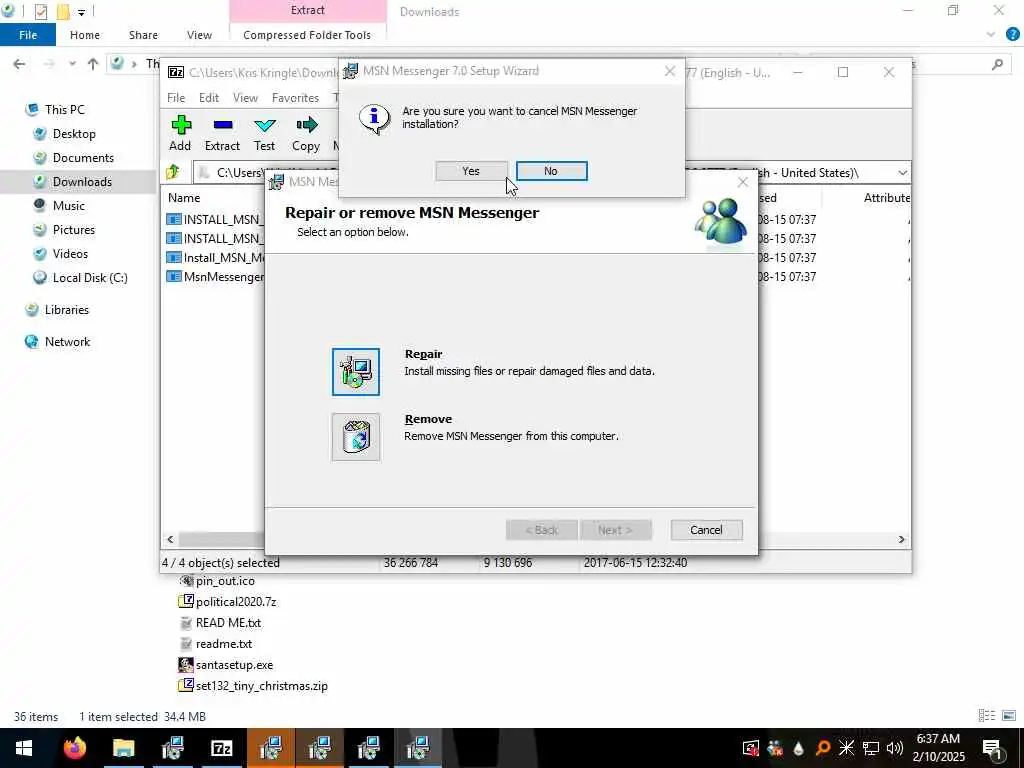1024x768 pixels.
Task: Click Cancel in the setup wizard
Action: click(706, 530)
